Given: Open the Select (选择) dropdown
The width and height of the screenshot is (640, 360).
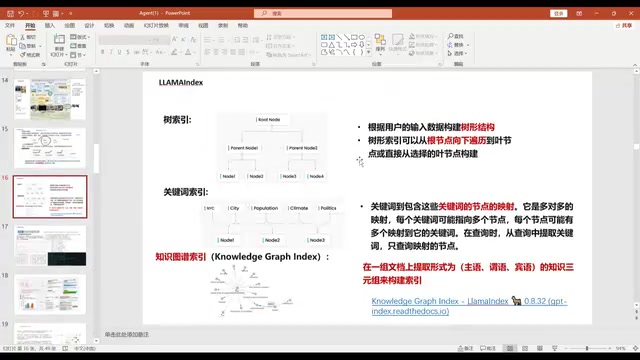Looking at the screenshot, I should [458, 53].
